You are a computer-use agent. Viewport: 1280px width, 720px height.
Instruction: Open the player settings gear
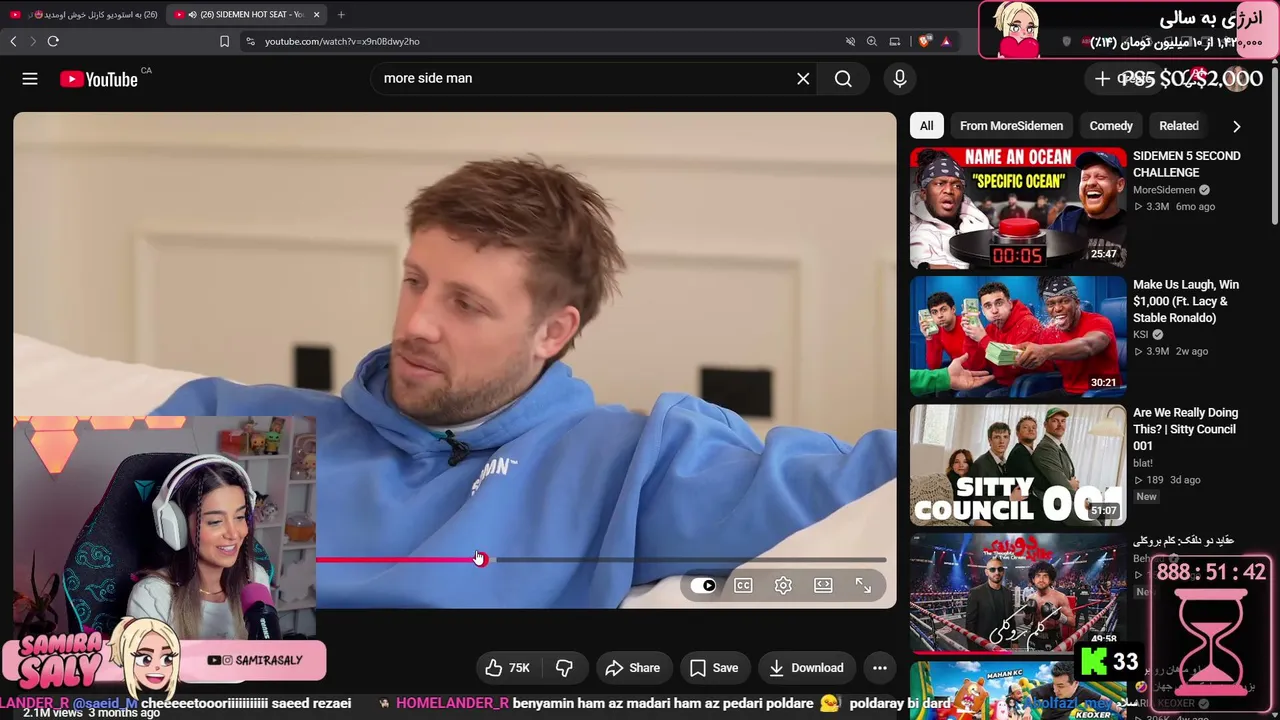click(x=783, y=586)
